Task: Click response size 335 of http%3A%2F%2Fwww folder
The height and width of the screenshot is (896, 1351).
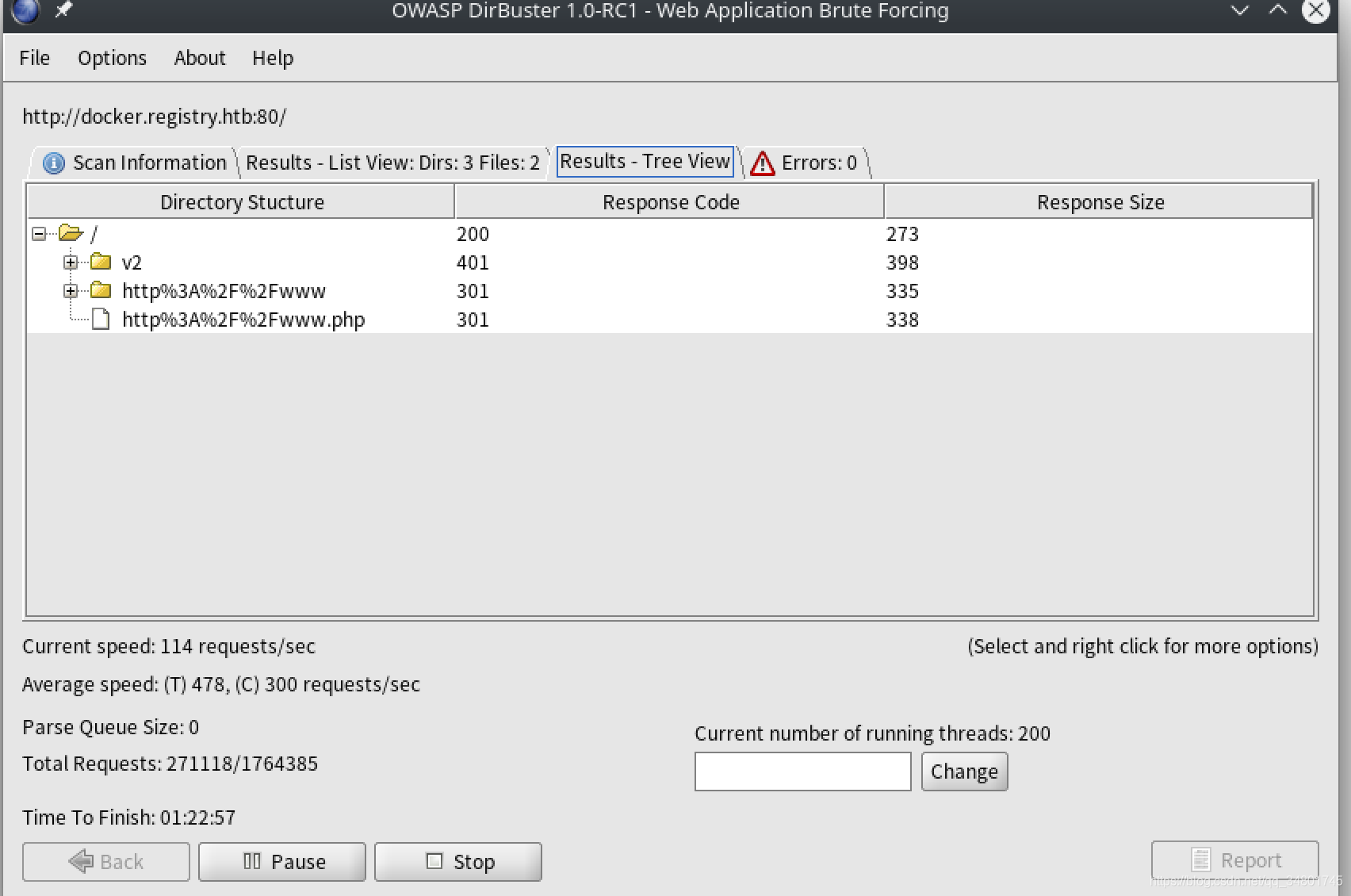Action: 902,291
